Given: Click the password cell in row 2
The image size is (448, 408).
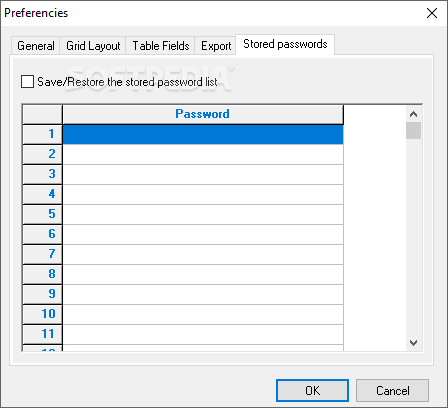Looking at the screenshot, I should (x=203, y=155).
